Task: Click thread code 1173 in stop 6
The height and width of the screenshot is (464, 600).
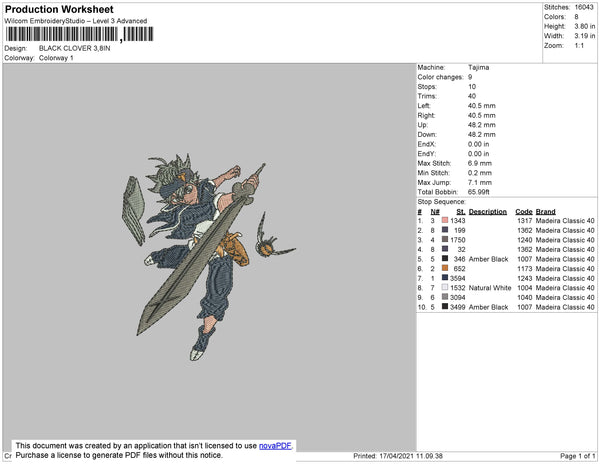Action: [524, 269]
